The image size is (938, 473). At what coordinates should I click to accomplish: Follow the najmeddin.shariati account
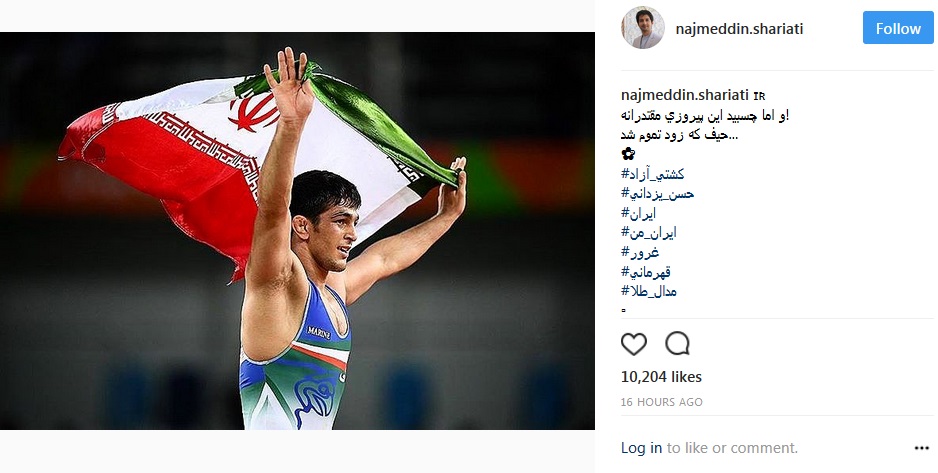tap(898, 28)
